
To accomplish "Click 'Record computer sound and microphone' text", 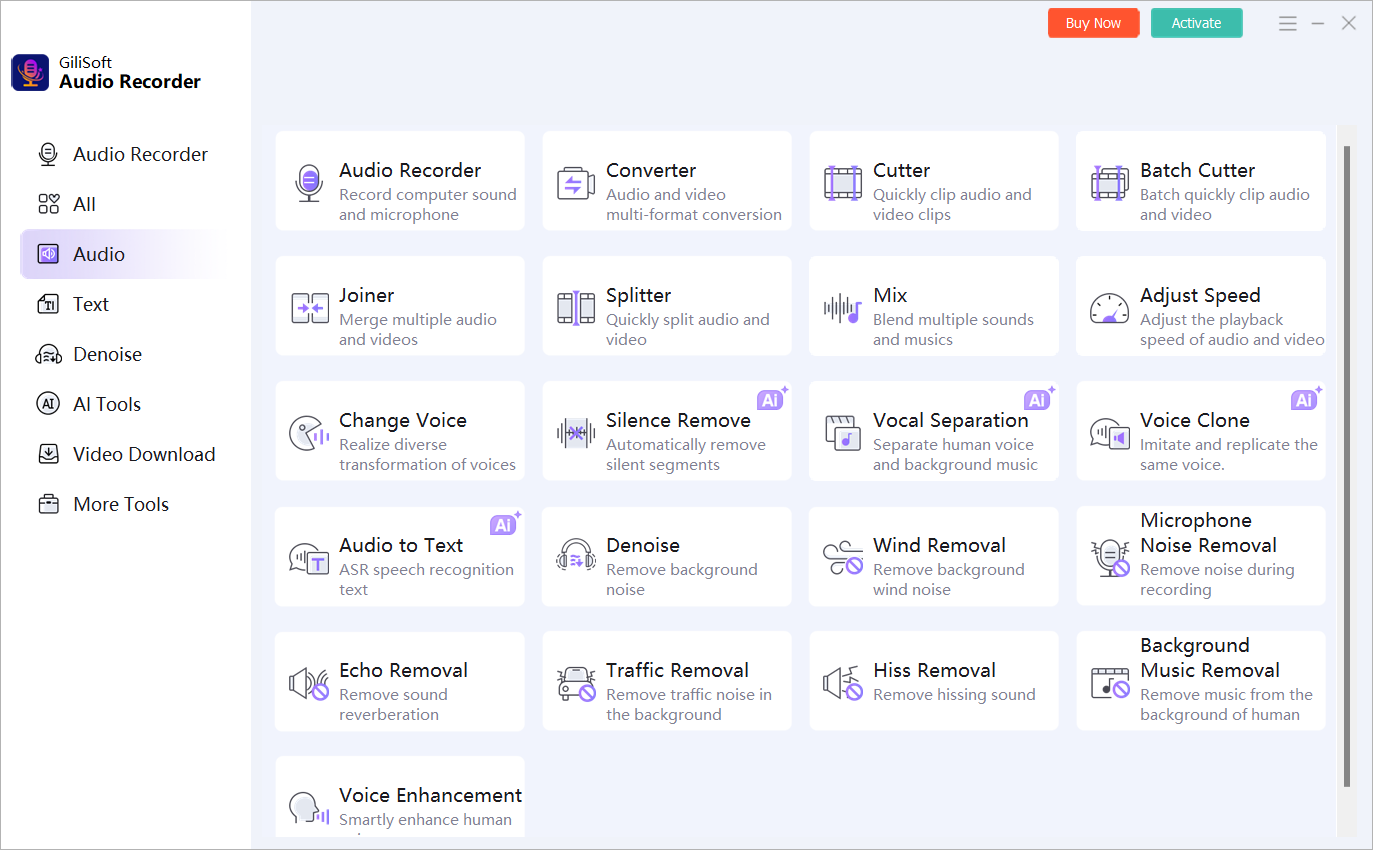I will coord(428,205).
